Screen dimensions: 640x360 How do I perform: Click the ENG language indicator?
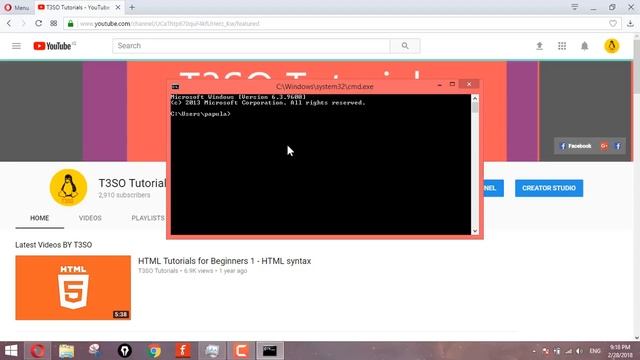point(595,351)
